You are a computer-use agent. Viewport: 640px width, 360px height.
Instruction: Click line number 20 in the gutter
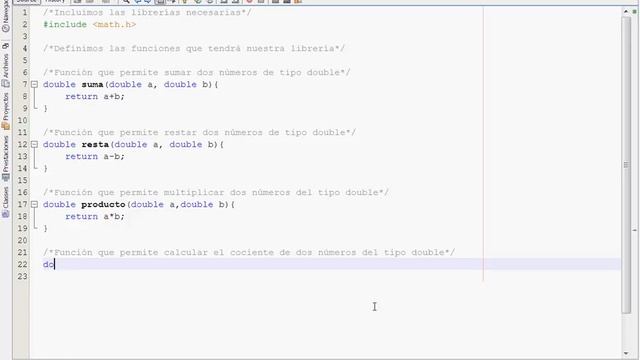click(22, 240)
